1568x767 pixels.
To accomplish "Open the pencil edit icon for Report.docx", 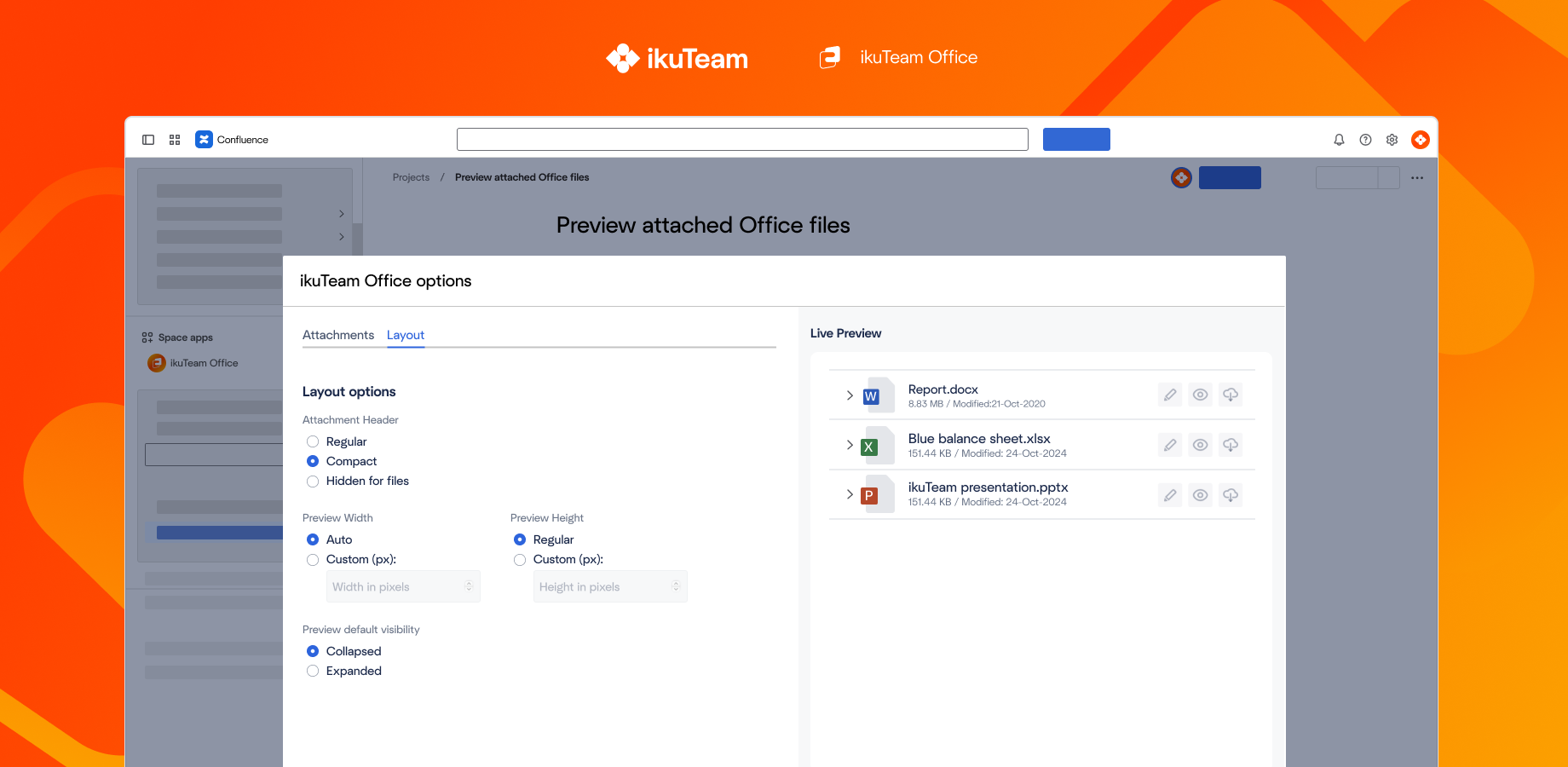I will click(x=1169, y=395).
